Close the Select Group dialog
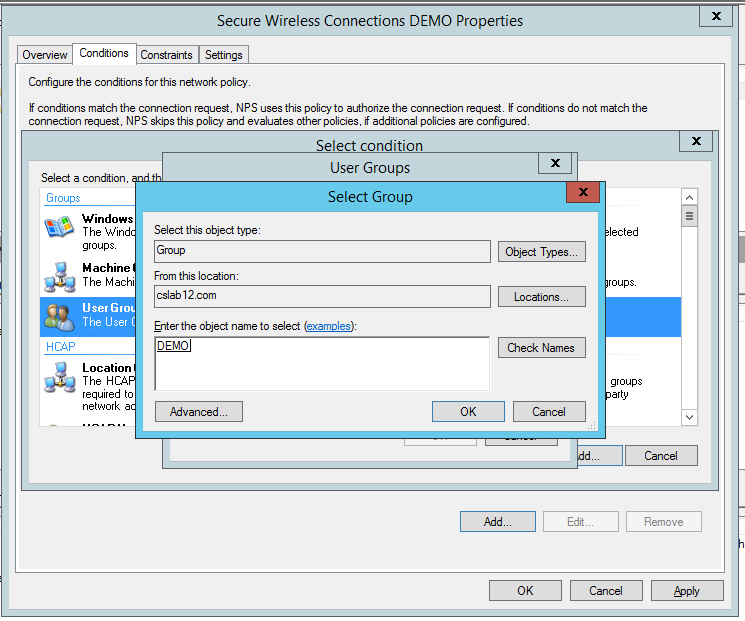 click(x=582, y=194)
